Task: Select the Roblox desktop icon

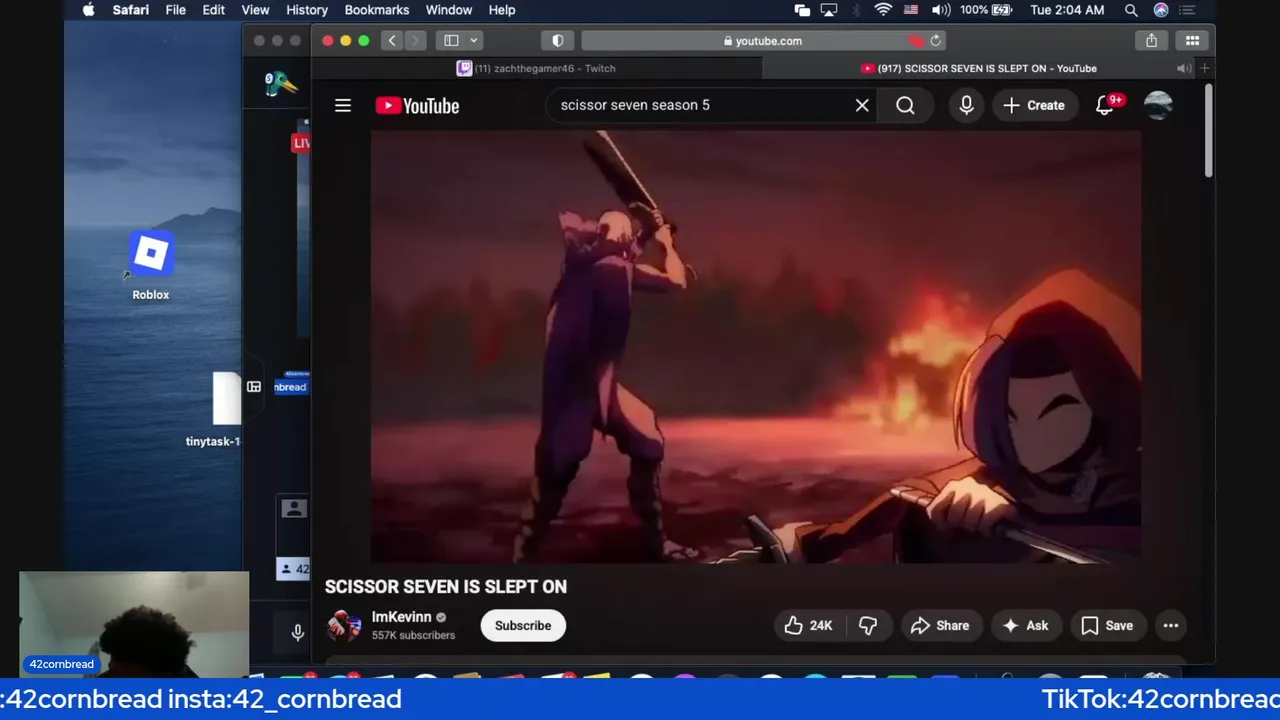Action: coord(151,266)
